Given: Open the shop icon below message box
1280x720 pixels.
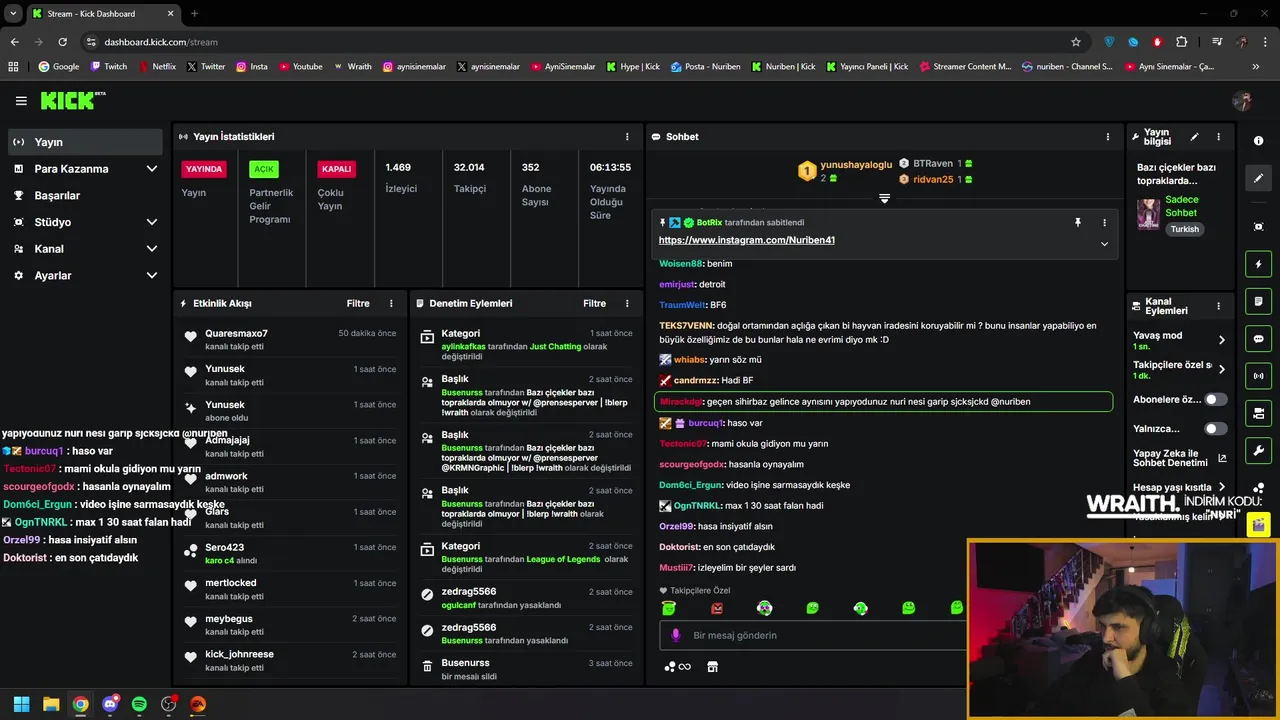Looking at the screenshot, I should click(712, 667).
